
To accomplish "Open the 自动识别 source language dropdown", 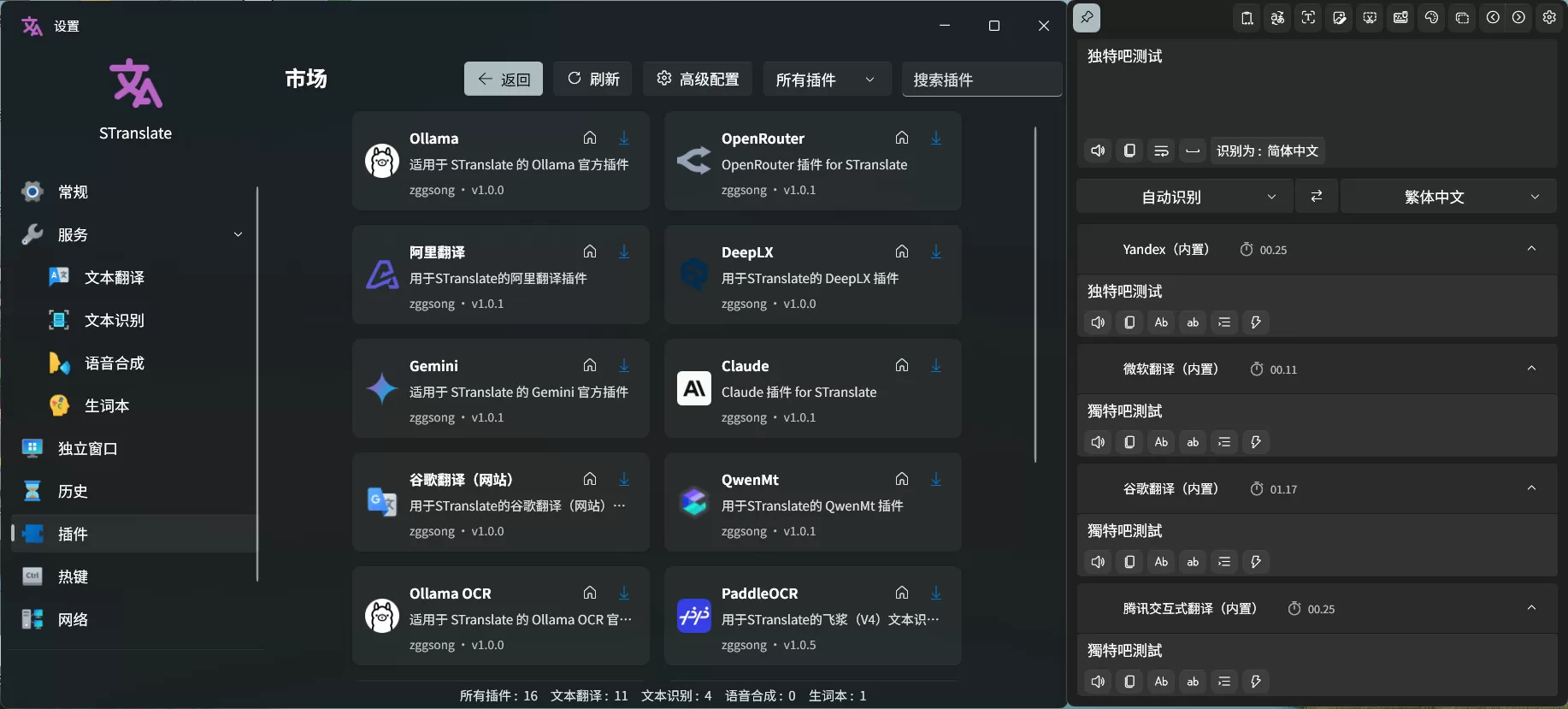I will 1184,197.
